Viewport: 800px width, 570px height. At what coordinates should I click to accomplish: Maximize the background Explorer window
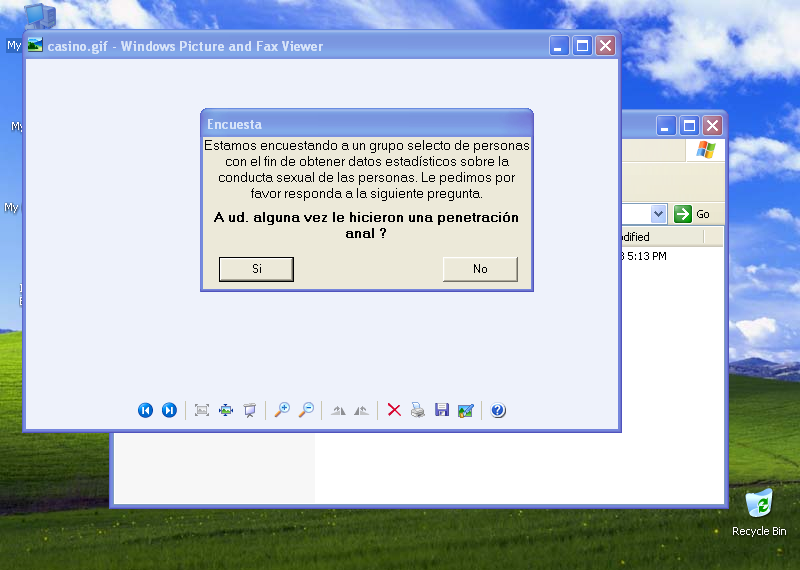[689, 126]
